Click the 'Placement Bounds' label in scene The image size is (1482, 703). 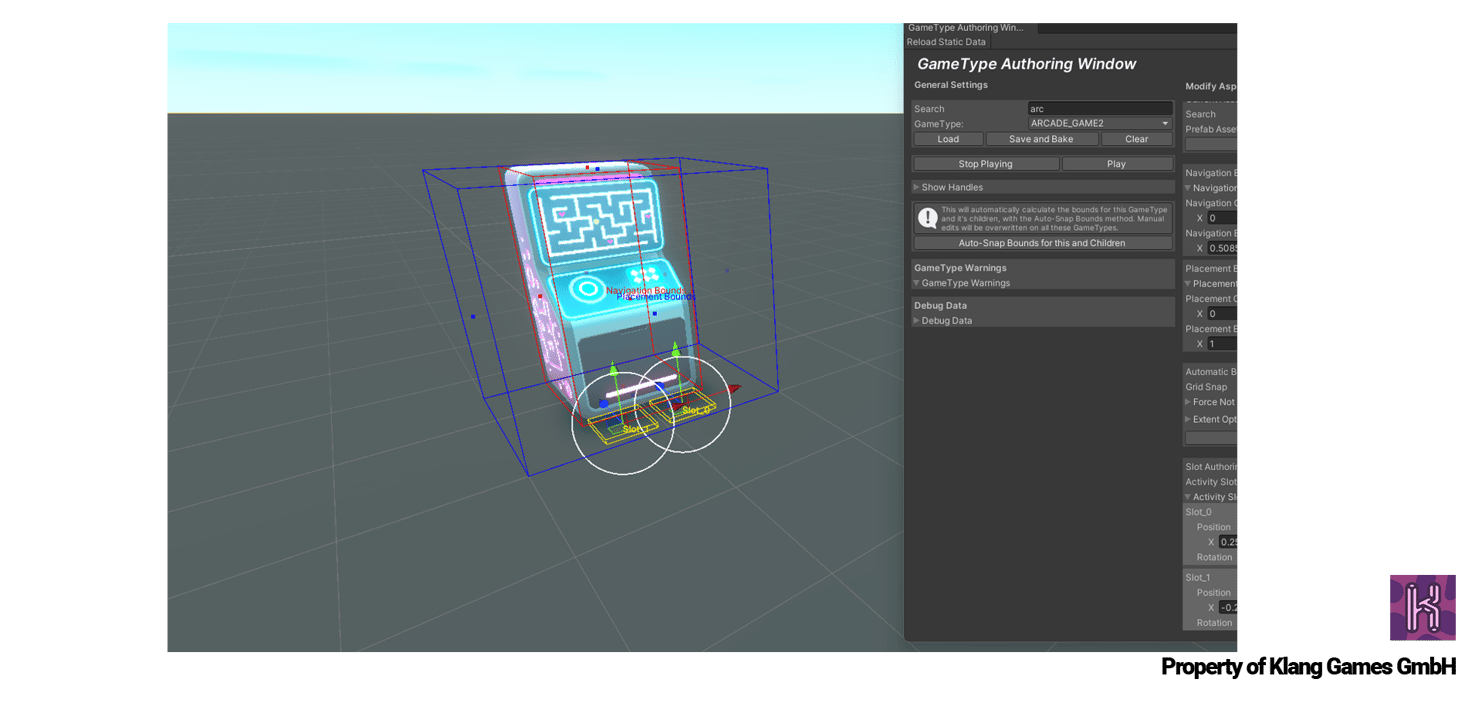tap(655, 297)
